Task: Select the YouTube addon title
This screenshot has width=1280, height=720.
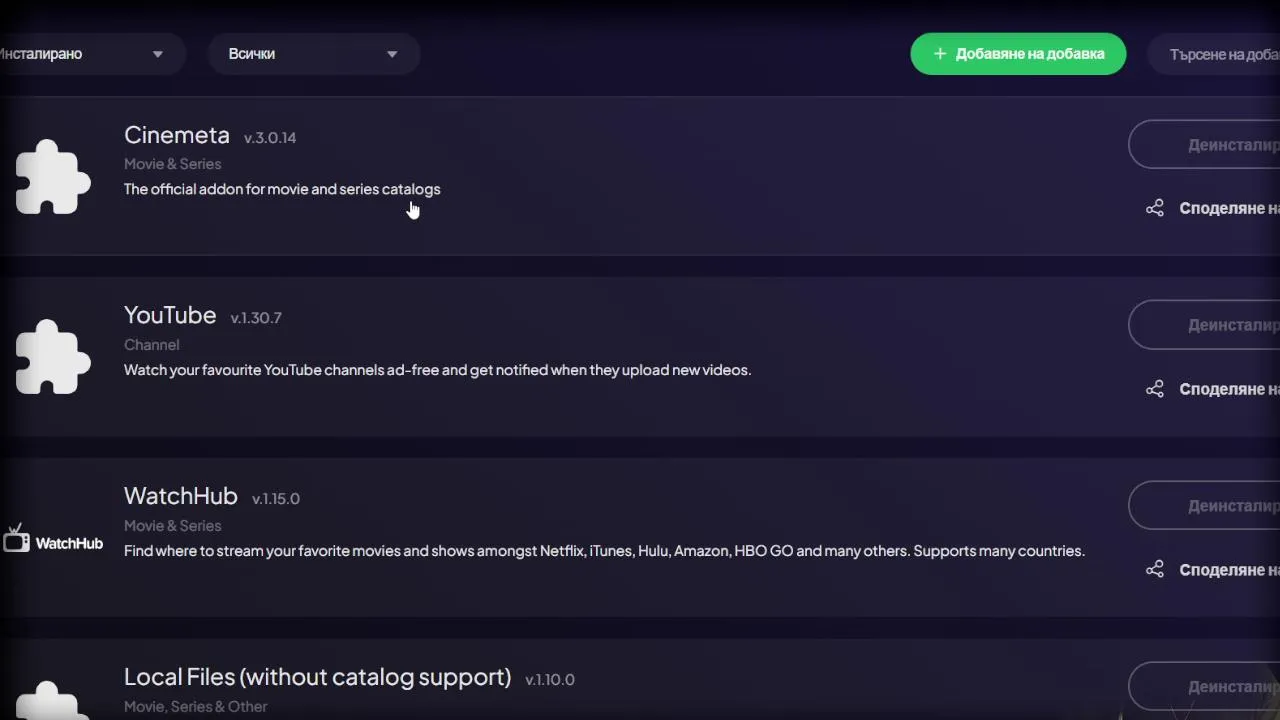Action: point(170,315)
